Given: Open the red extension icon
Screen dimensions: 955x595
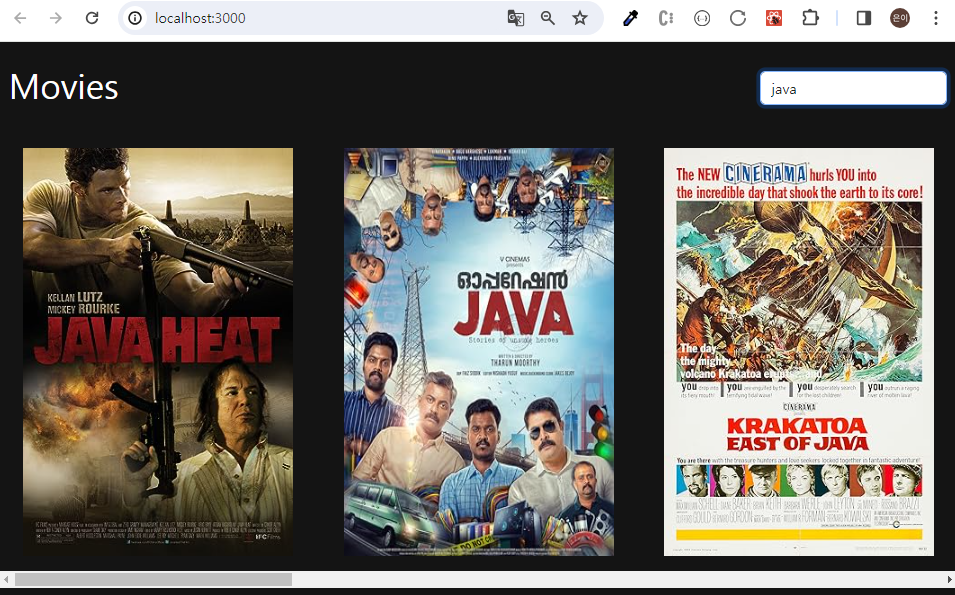Looking at the screenshot, I should tap(774, 18).
